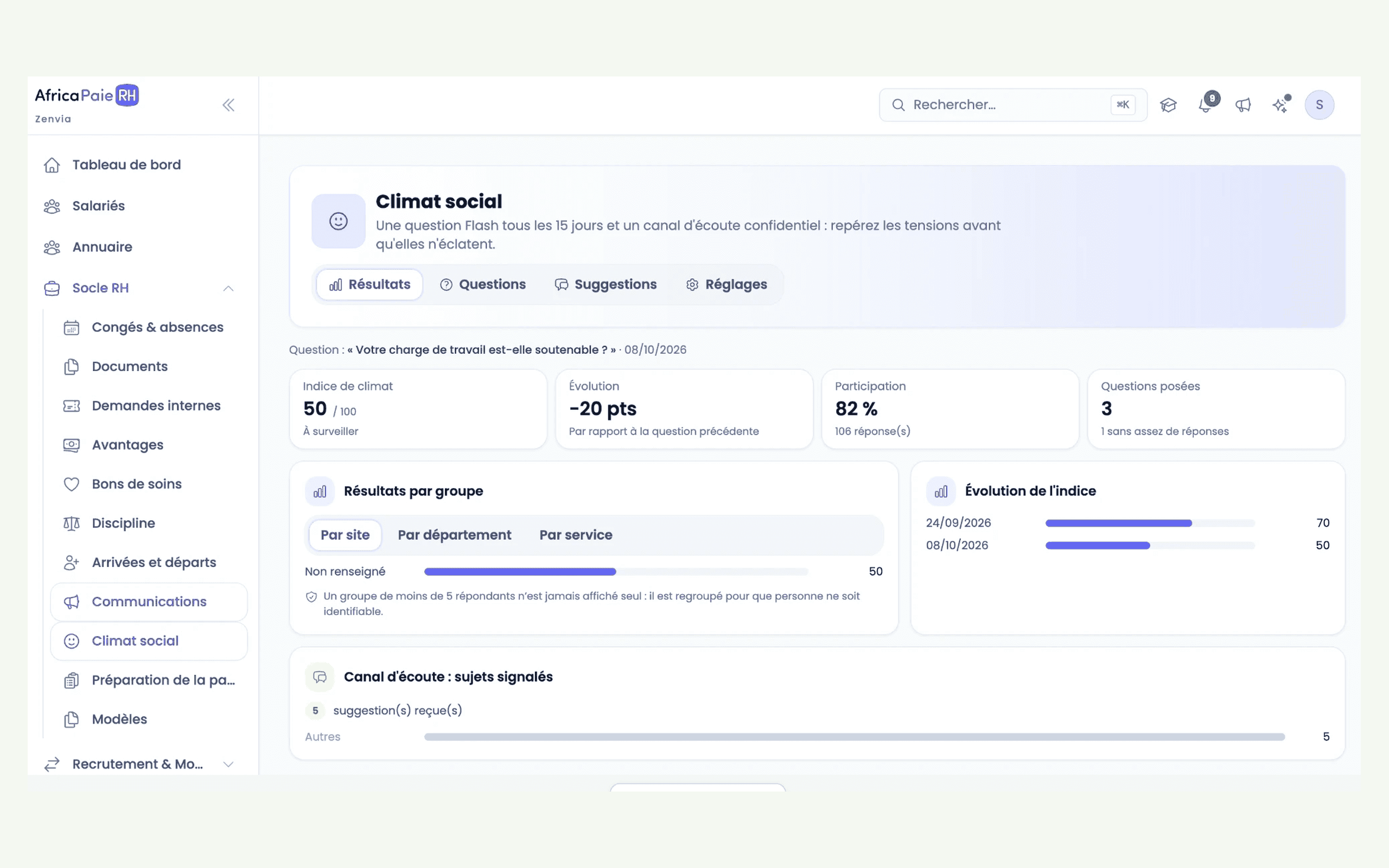Select the Par site filter
Screen dimensions: 1389x868
(345, 535)
